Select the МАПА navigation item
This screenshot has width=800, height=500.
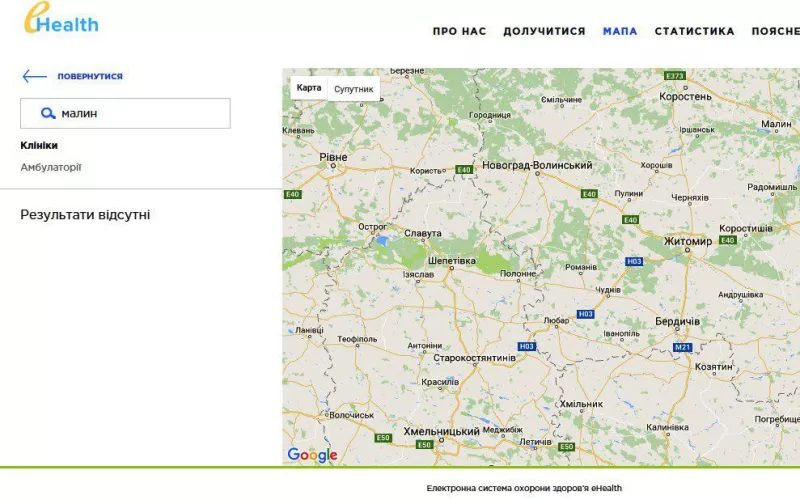(620, 31)
